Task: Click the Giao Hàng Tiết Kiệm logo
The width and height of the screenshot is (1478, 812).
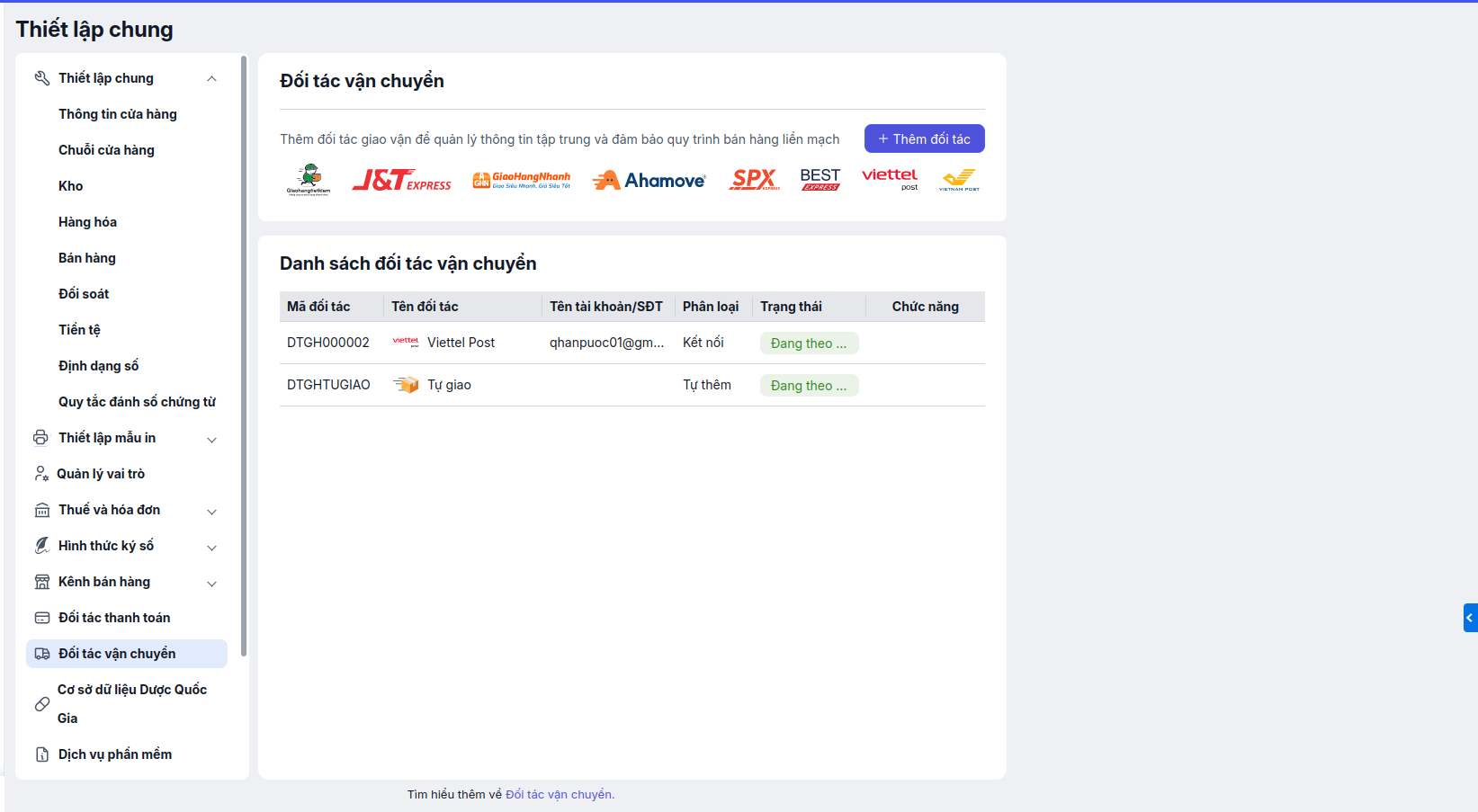Action: pyautogui.click(x=309, y=180)
